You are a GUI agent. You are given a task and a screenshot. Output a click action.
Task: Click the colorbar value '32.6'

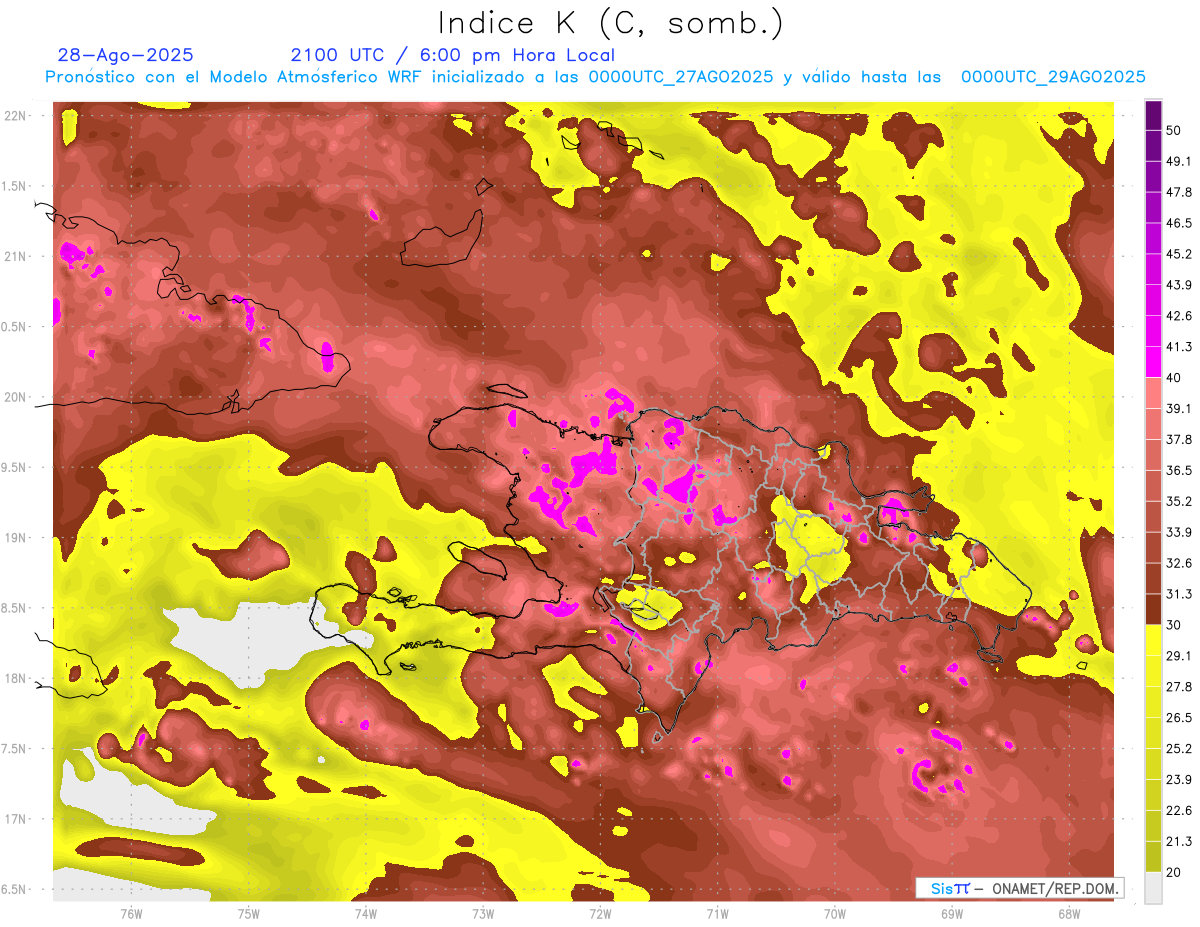[1179, 563]
